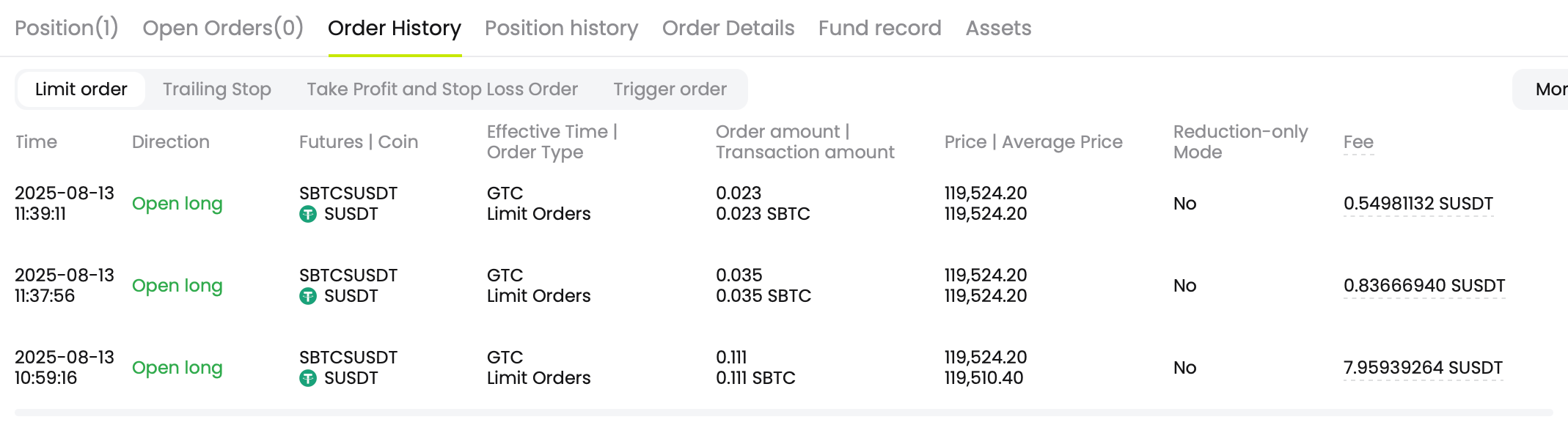Go to the Order Details tab
The image size is (1568, 425).
point(728,28)
